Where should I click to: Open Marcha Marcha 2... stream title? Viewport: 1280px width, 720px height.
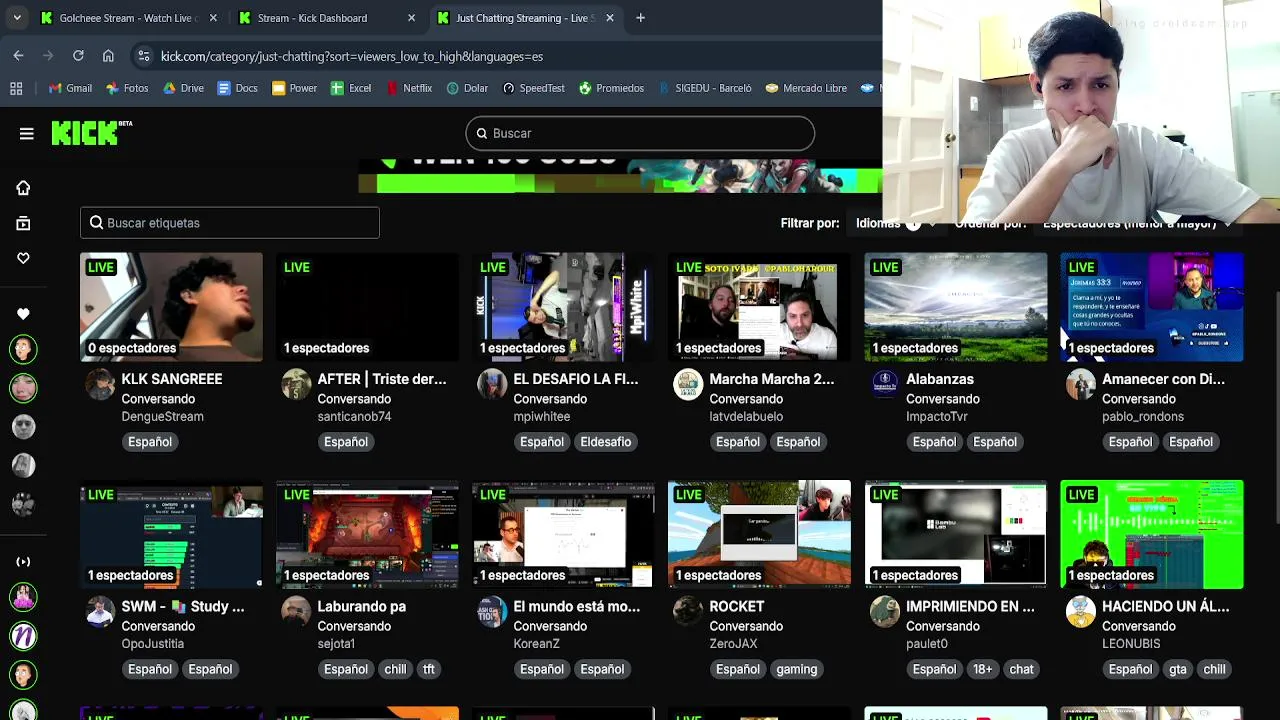pyautogui.click(x=771, y=379)
